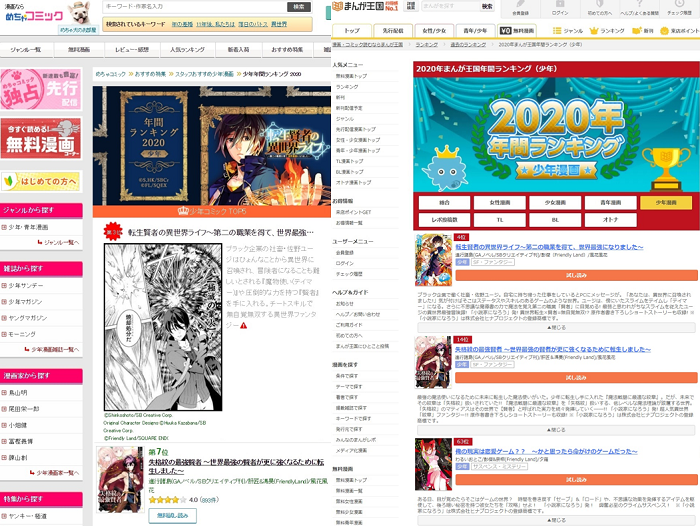Click the 検索 button on めちゃコミック
This screenshot has width=700, height=526.
click(x=299, y=7)
